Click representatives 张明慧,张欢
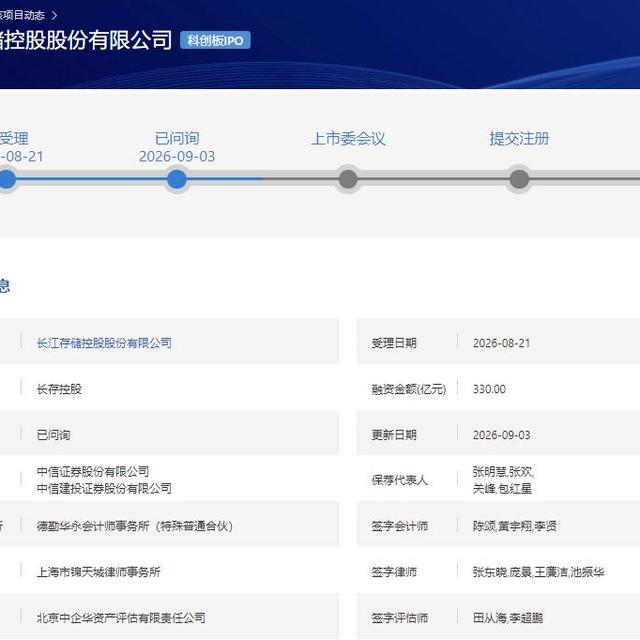 click(x=503, y=472)
